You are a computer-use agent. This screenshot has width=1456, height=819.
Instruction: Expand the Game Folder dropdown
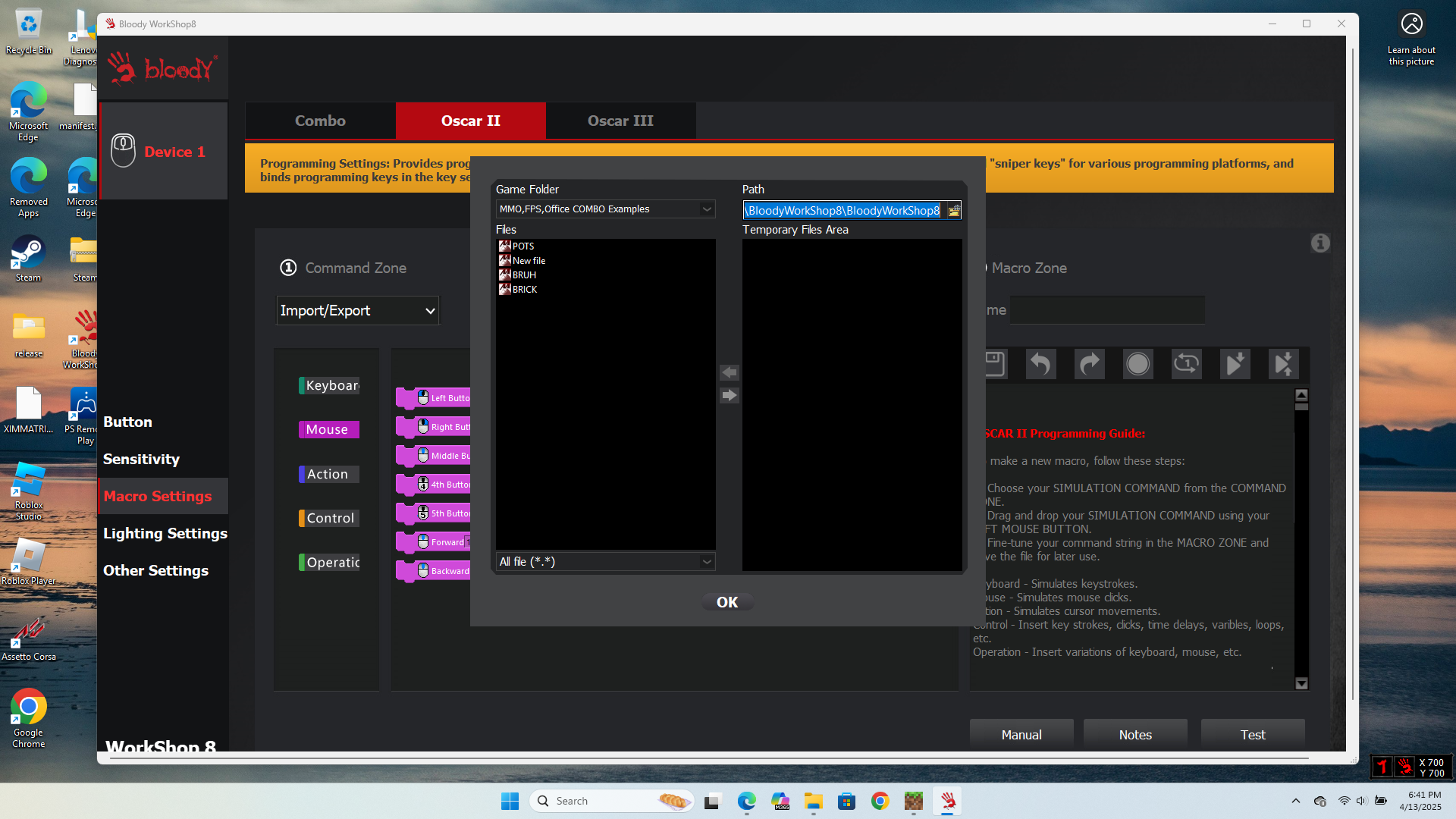click(706, 209)
